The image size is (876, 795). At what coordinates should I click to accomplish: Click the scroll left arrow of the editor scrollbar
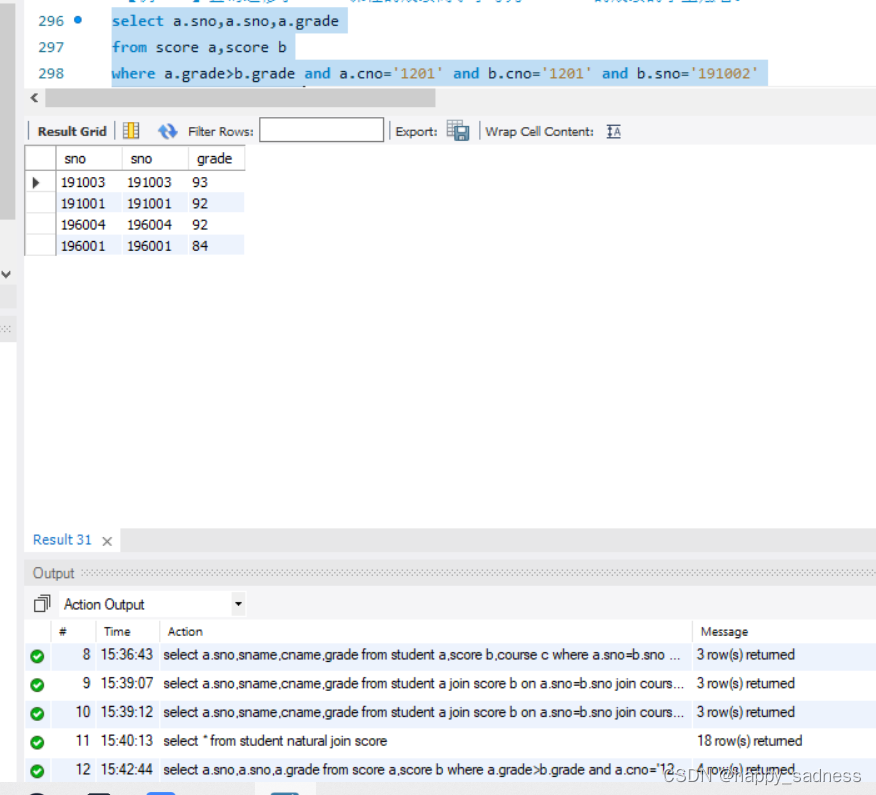click(x=35, y=98)
